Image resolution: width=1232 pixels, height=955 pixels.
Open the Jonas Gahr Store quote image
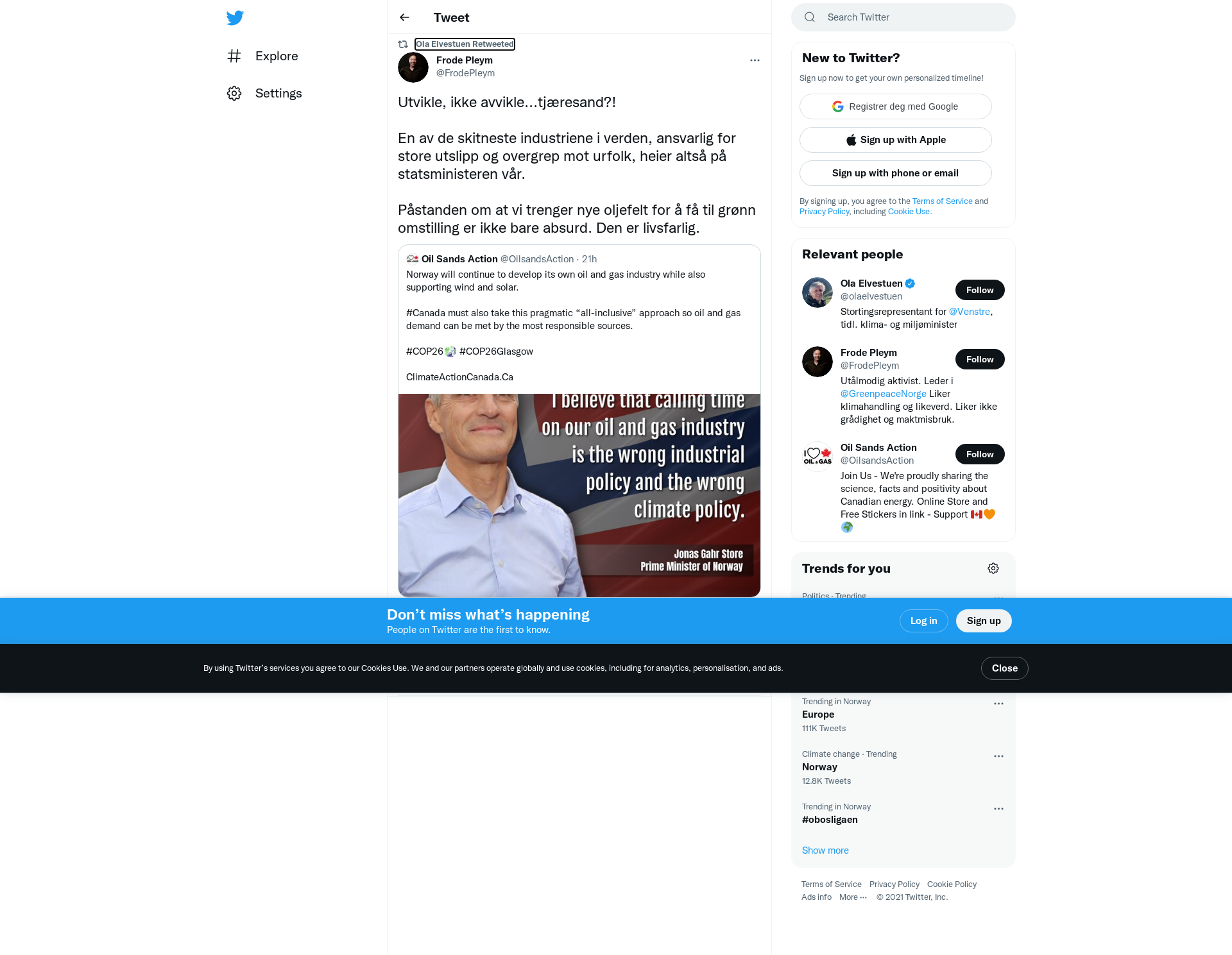click(x=579, y=495)
